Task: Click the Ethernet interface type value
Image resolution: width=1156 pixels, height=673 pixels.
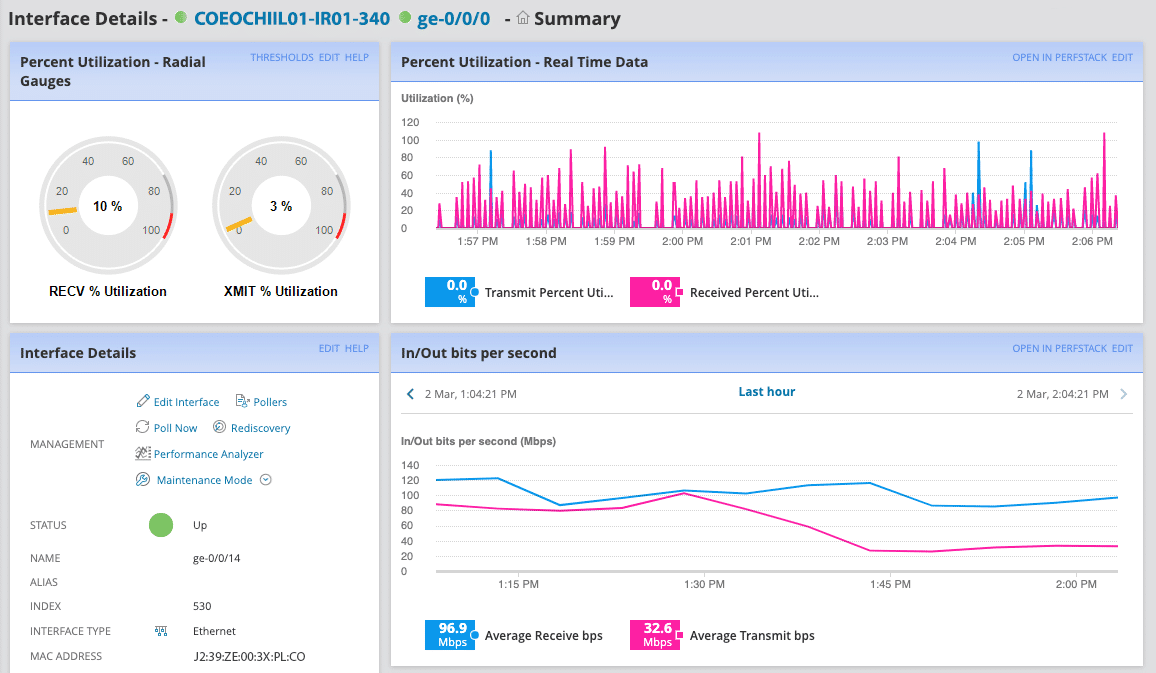Action: [x=215, y=631]
